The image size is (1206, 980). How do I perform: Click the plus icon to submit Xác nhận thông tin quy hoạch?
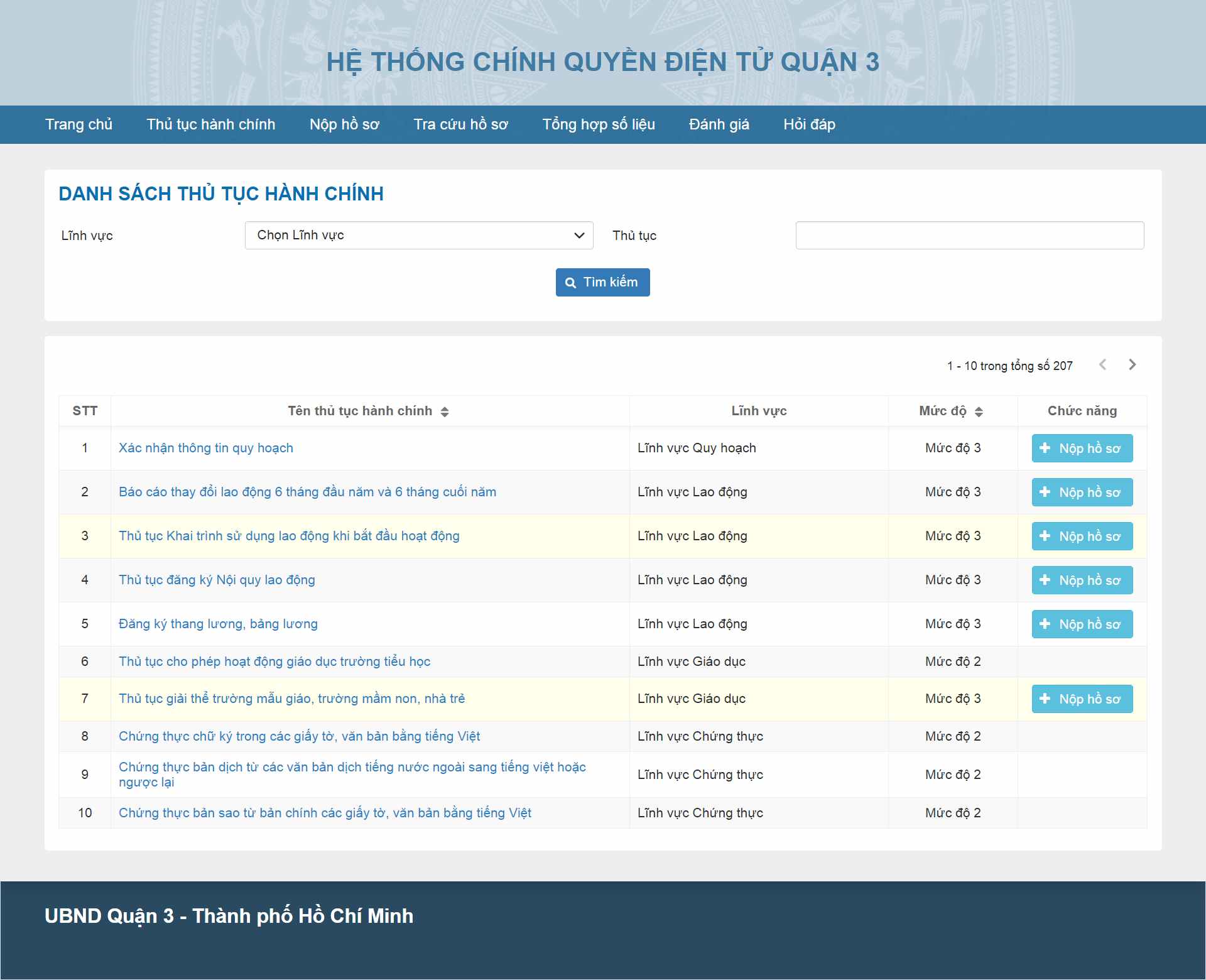click(x=1045, y=448)
